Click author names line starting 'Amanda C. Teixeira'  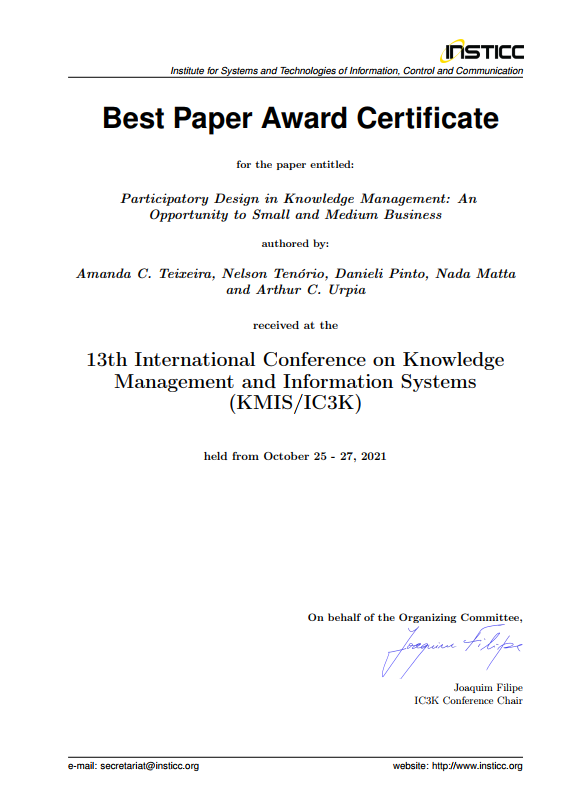point(296,274)
